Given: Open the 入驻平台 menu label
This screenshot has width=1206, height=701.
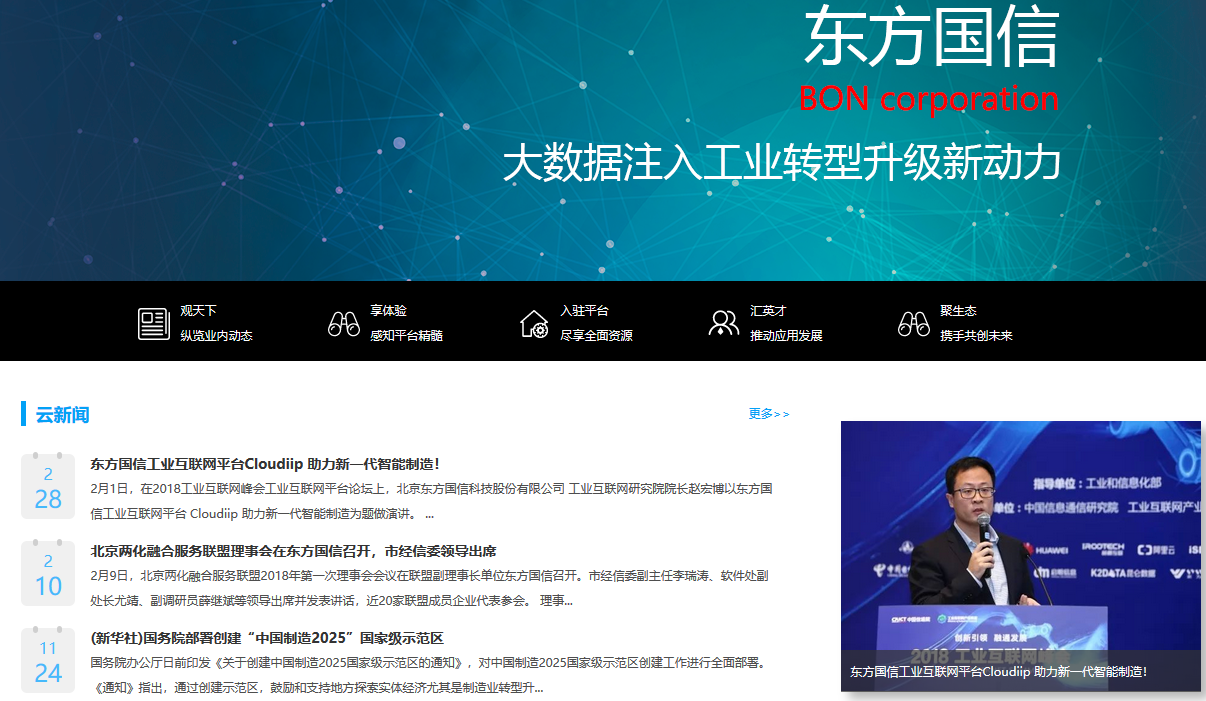Looking at the screenshot, I should pyautogui.click(x=584, y=311).
